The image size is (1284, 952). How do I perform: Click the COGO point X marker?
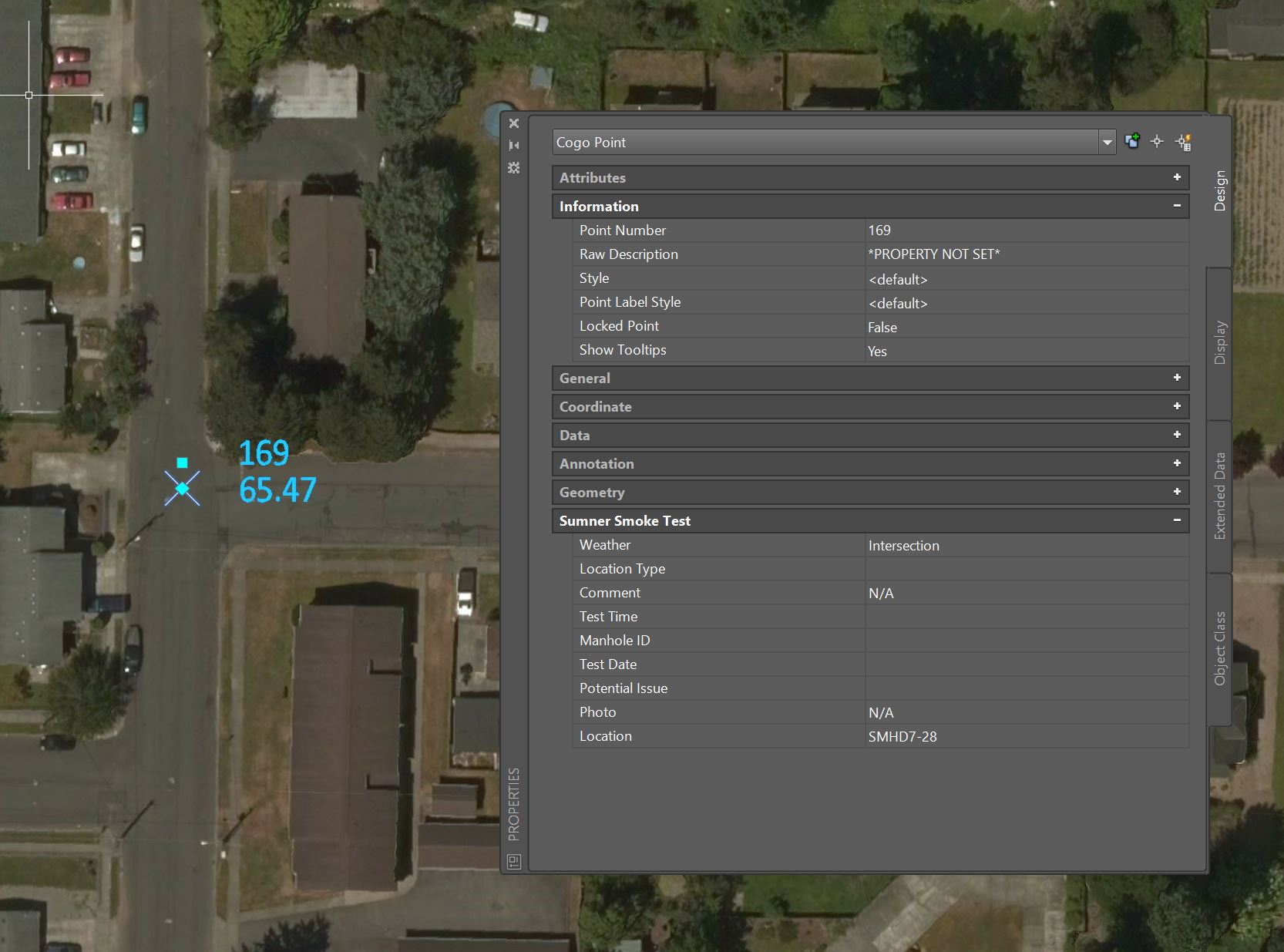pos(182,489)
